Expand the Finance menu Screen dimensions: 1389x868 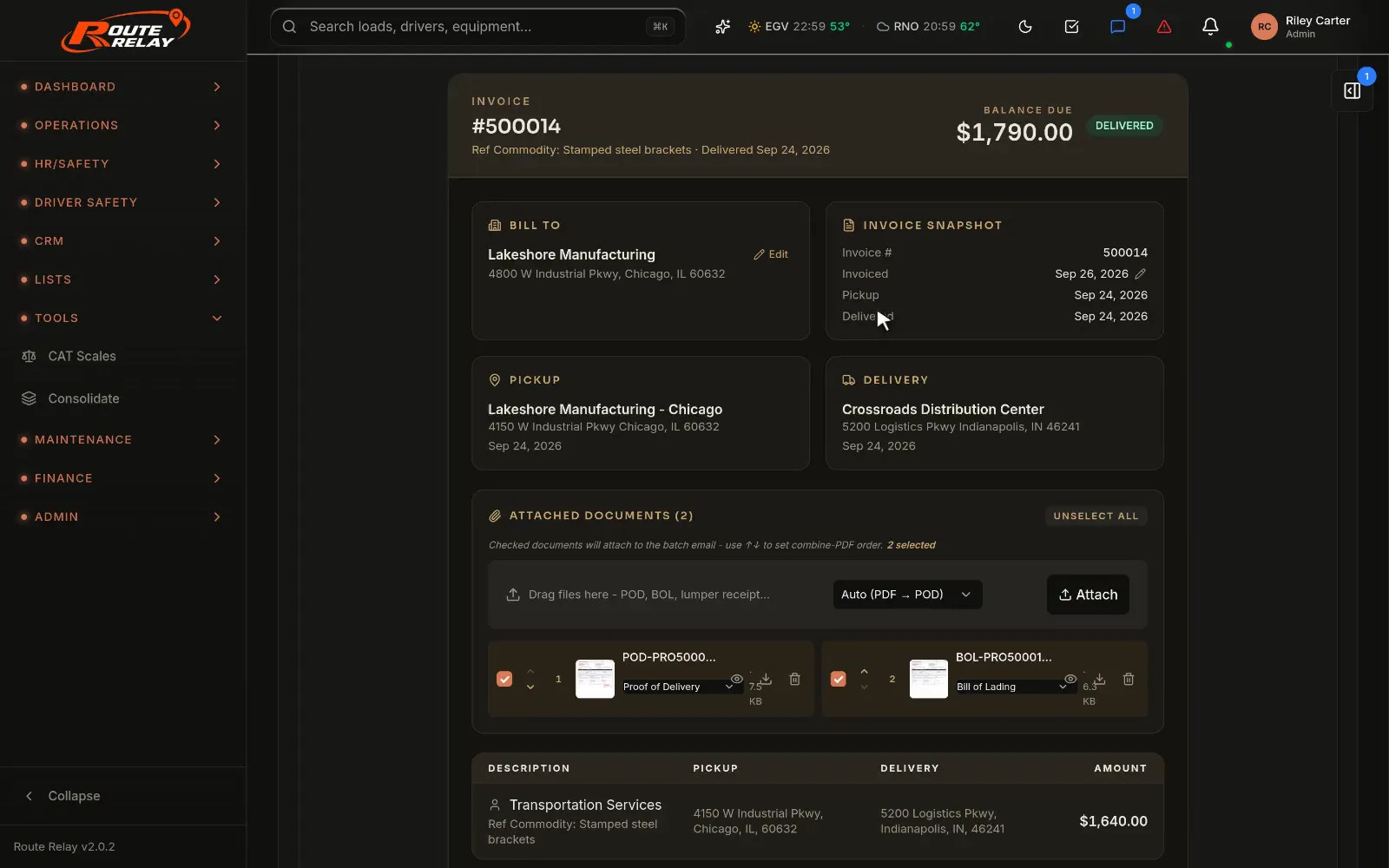point(122,478)
